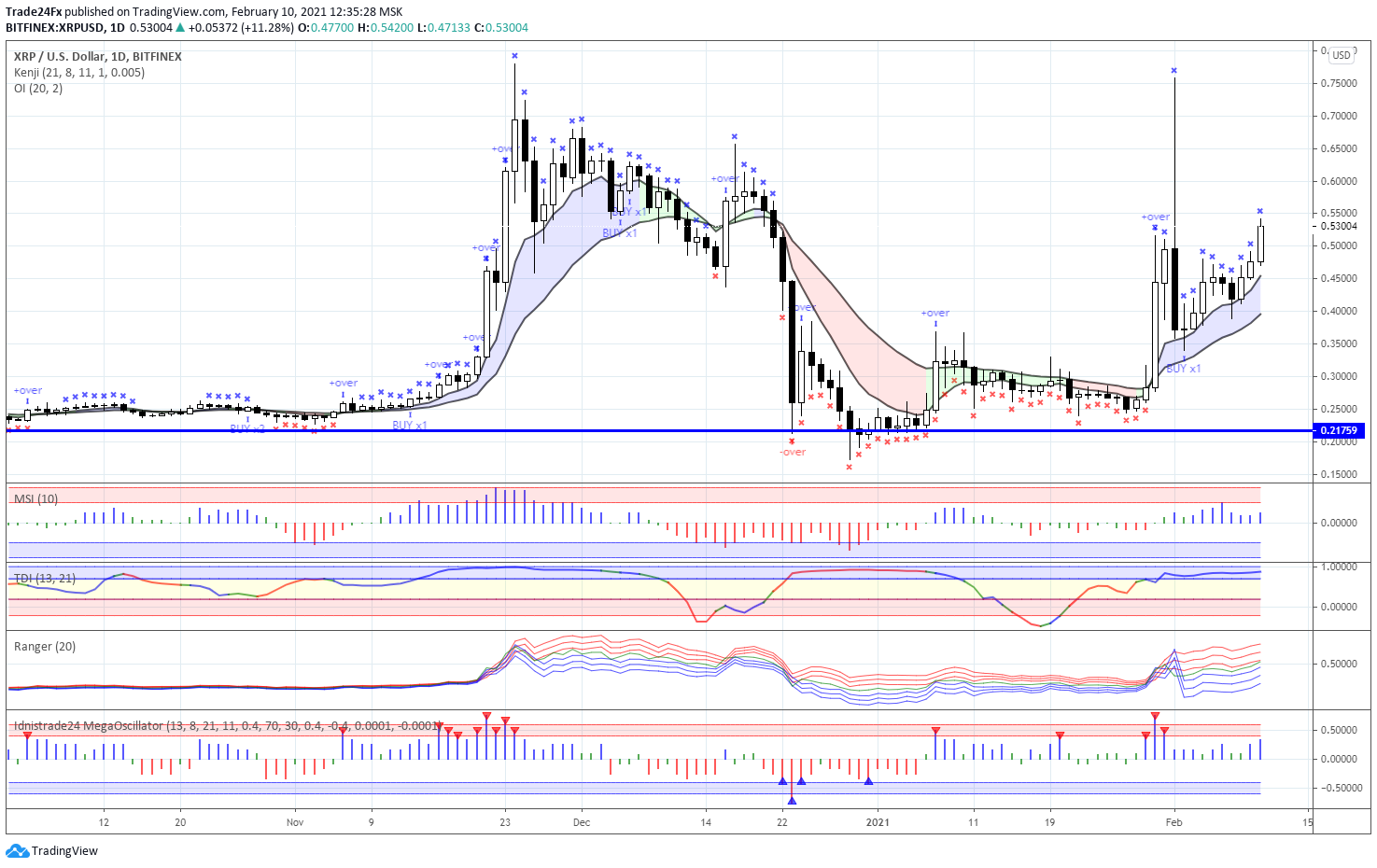Screen dimensions: 1377x868
Task: Click the 0.53004 current price axis label
Action: coord(1340,226)
